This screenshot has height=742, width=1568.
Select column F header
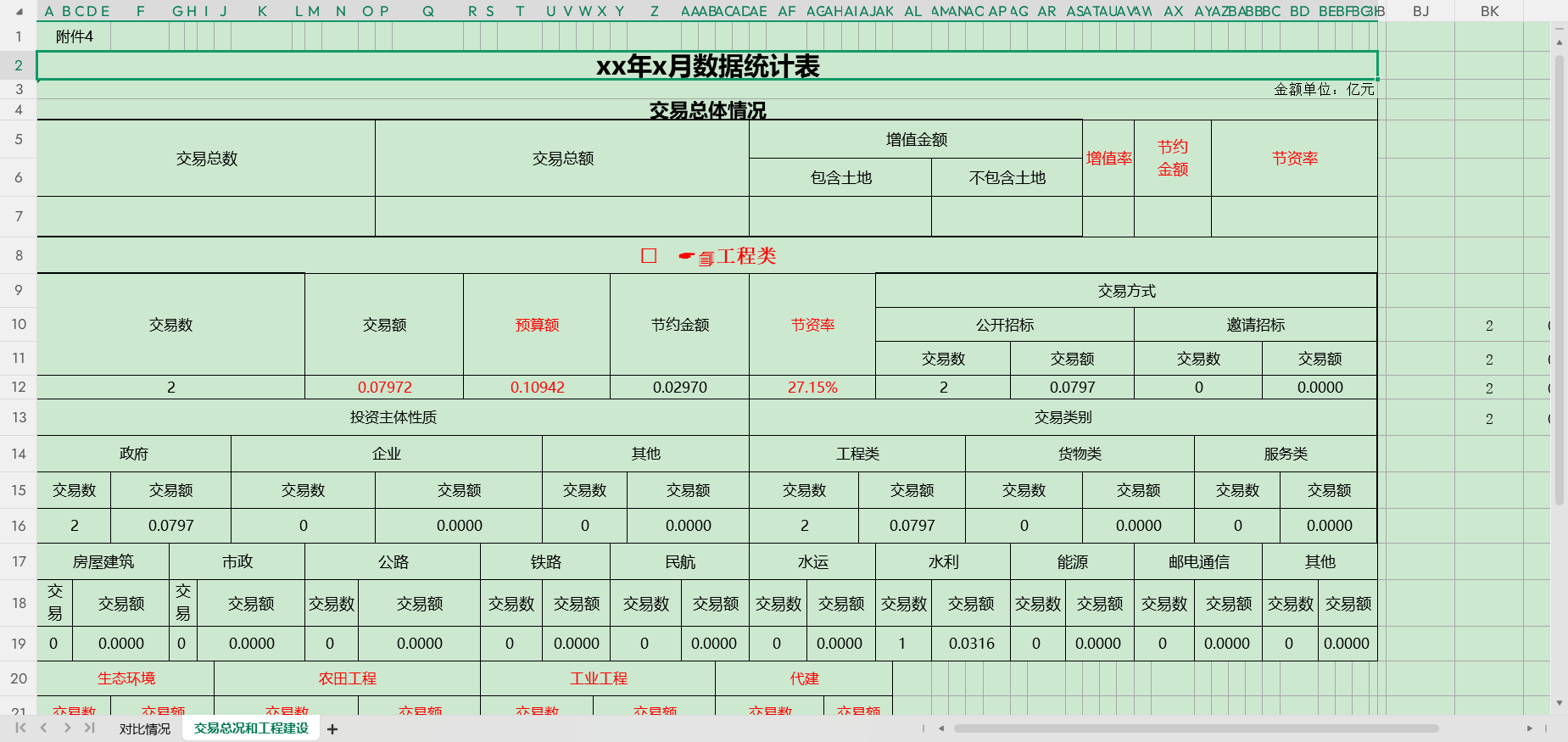tap(141, 11)
